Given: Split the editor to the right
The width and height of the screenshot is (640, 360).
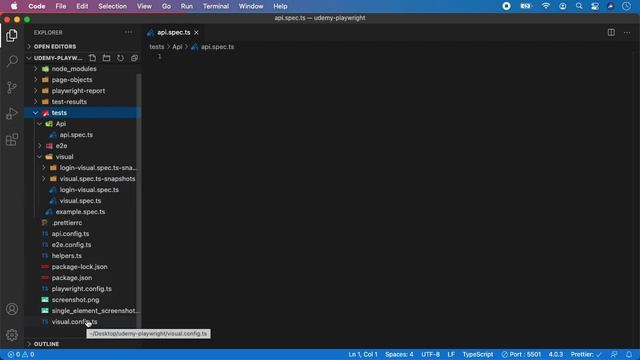Looking at the screenshot, I should click(611, 32).
